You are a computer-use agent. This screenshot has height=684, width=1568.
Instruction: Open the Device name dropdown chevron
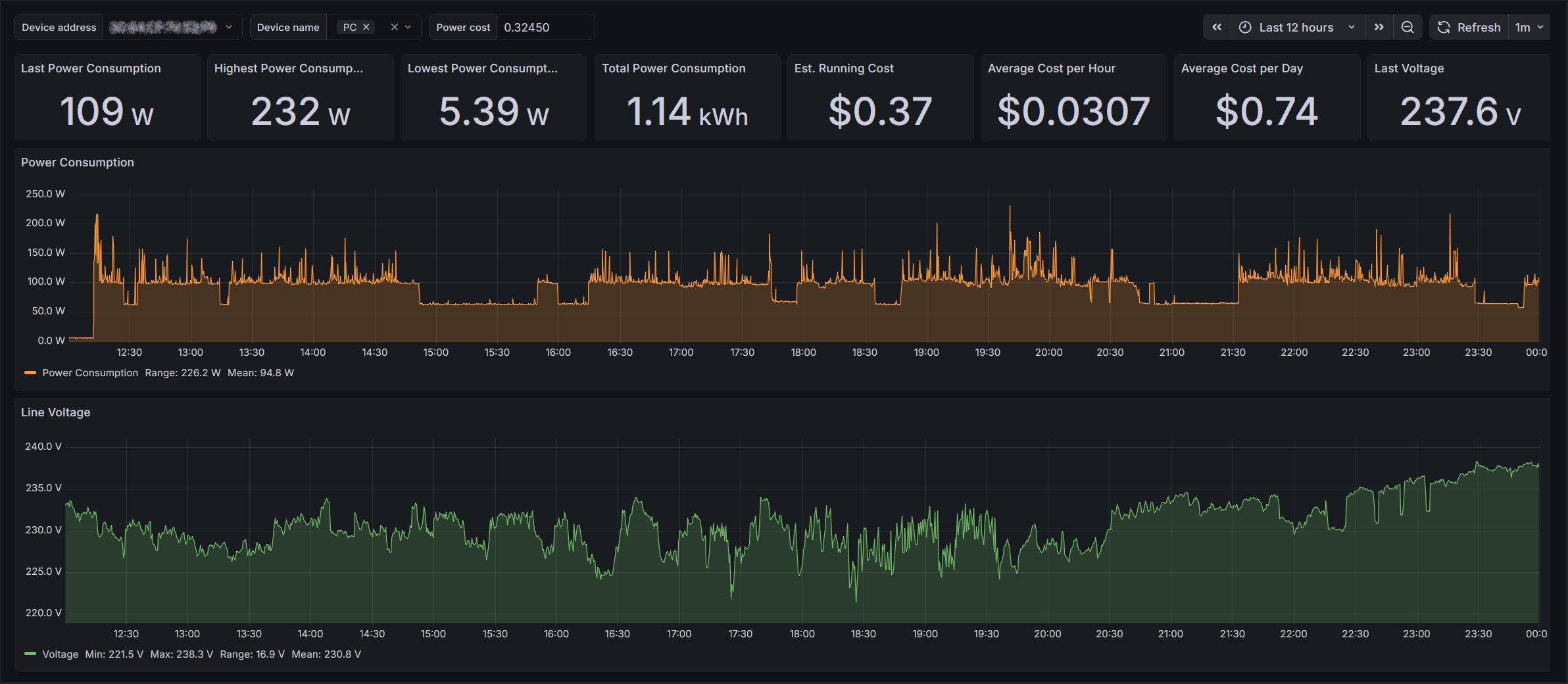pyautogui.click(x=408, y=27)
